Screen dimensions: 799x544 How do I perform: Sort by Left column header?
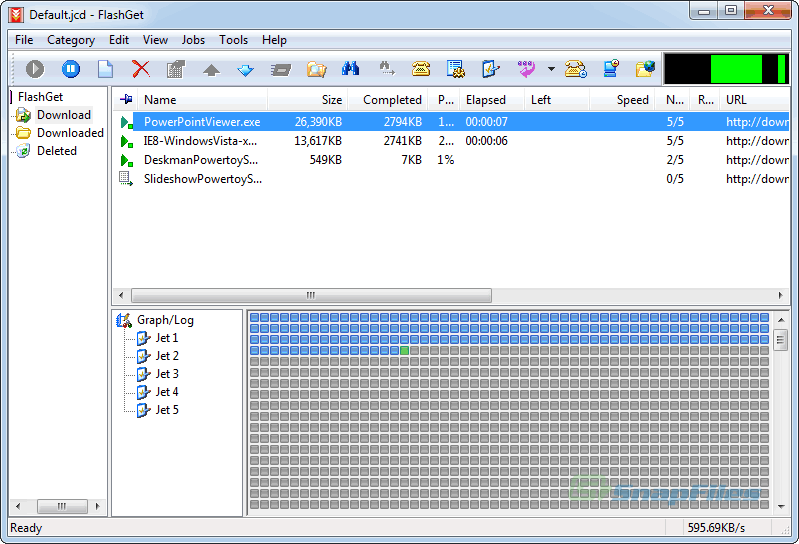click(x=557, y=100)
